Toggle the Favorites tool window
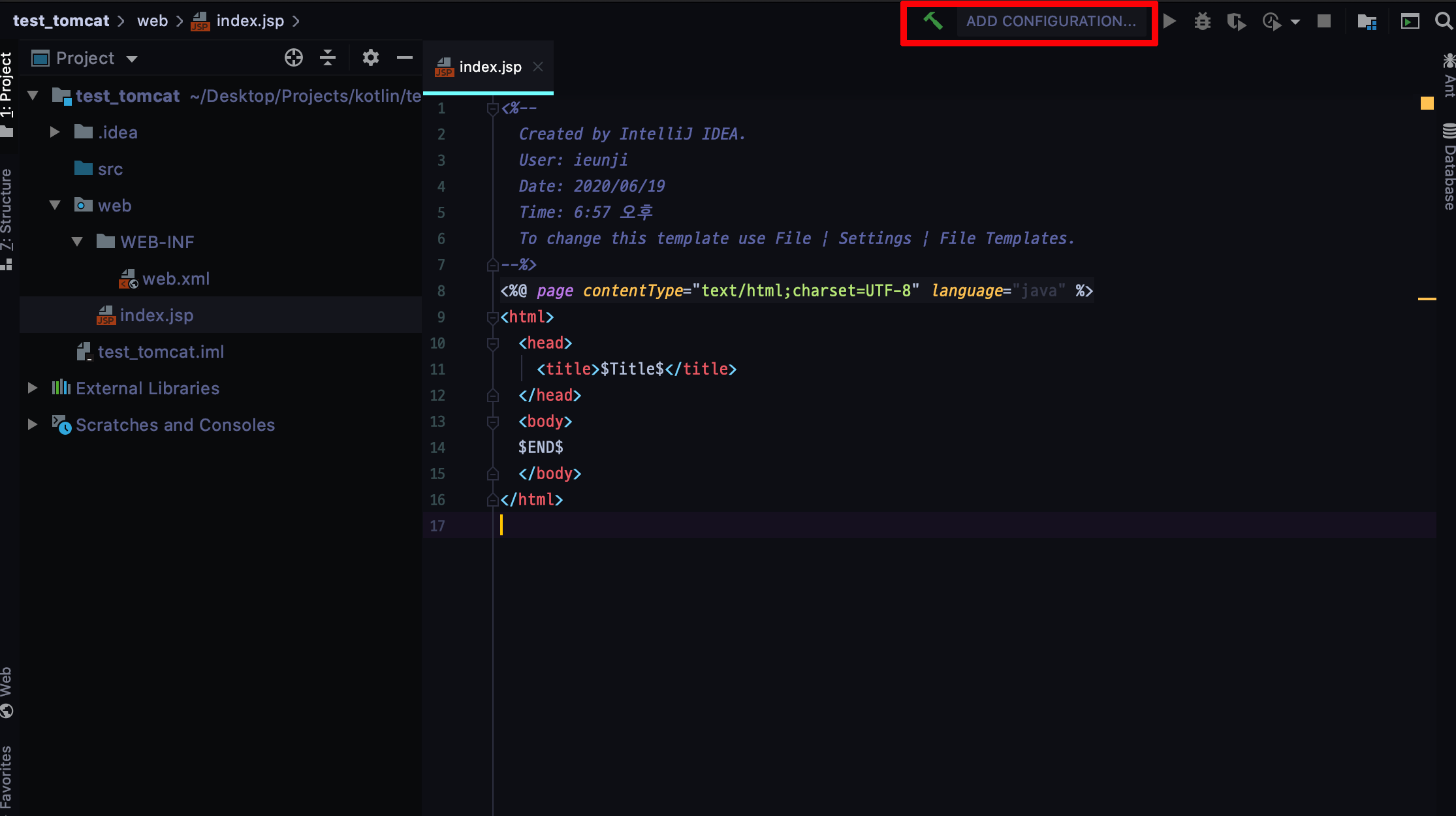Screen dimensions: 1456x816 (7, 777)
